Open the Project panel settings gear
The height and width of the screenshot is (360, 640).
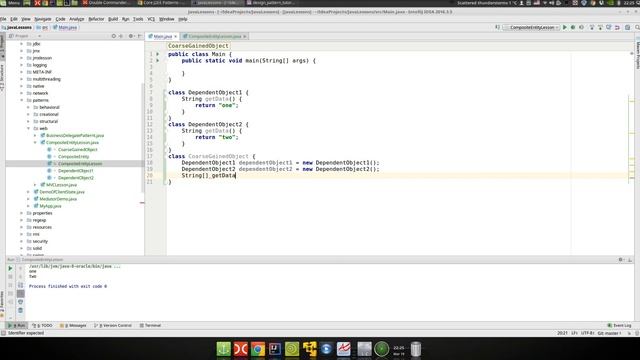pyautogui.click(x=131, y=36)
